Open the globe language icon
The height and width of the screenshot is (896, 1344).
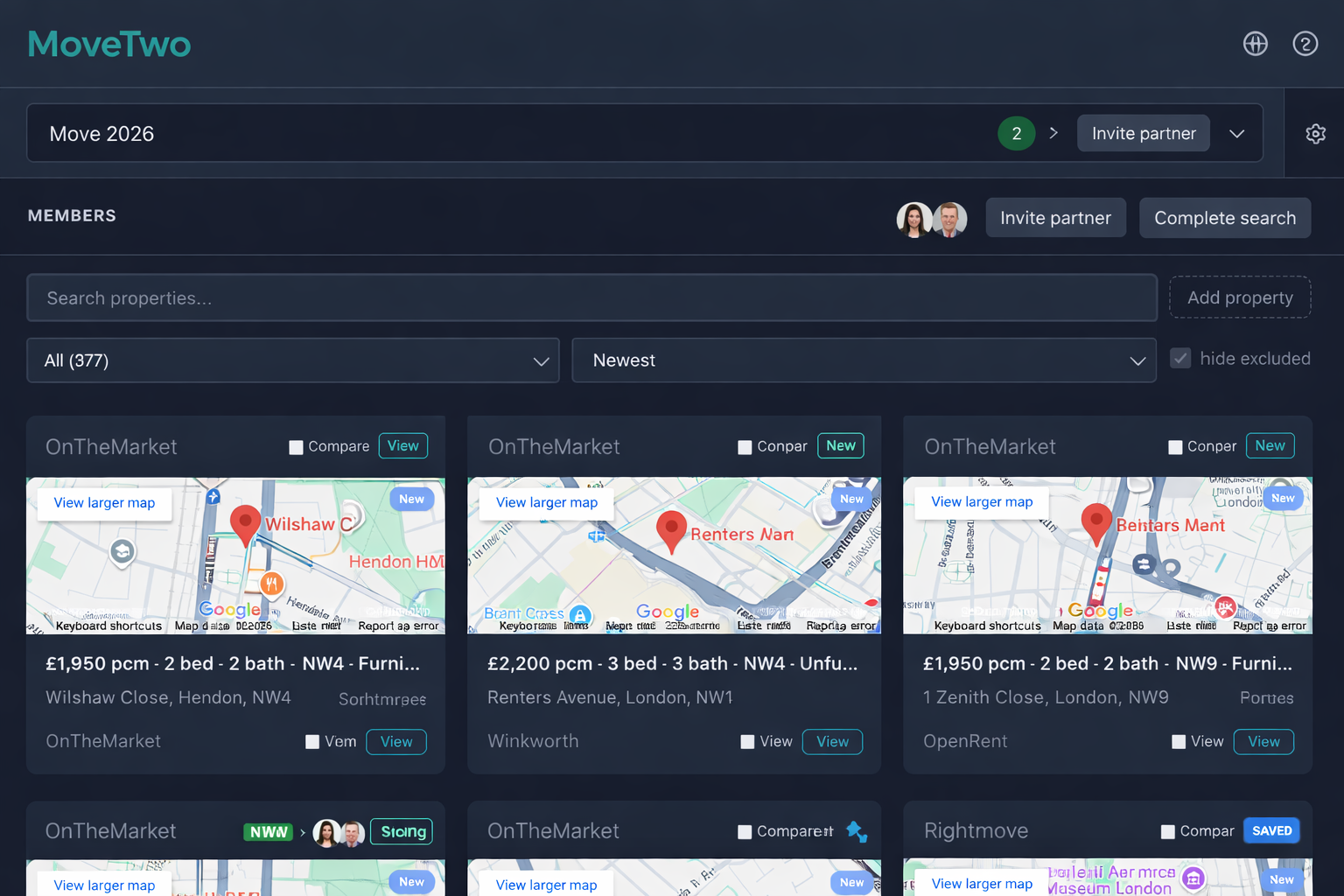pyautogui.click(x=1256, y=44)
